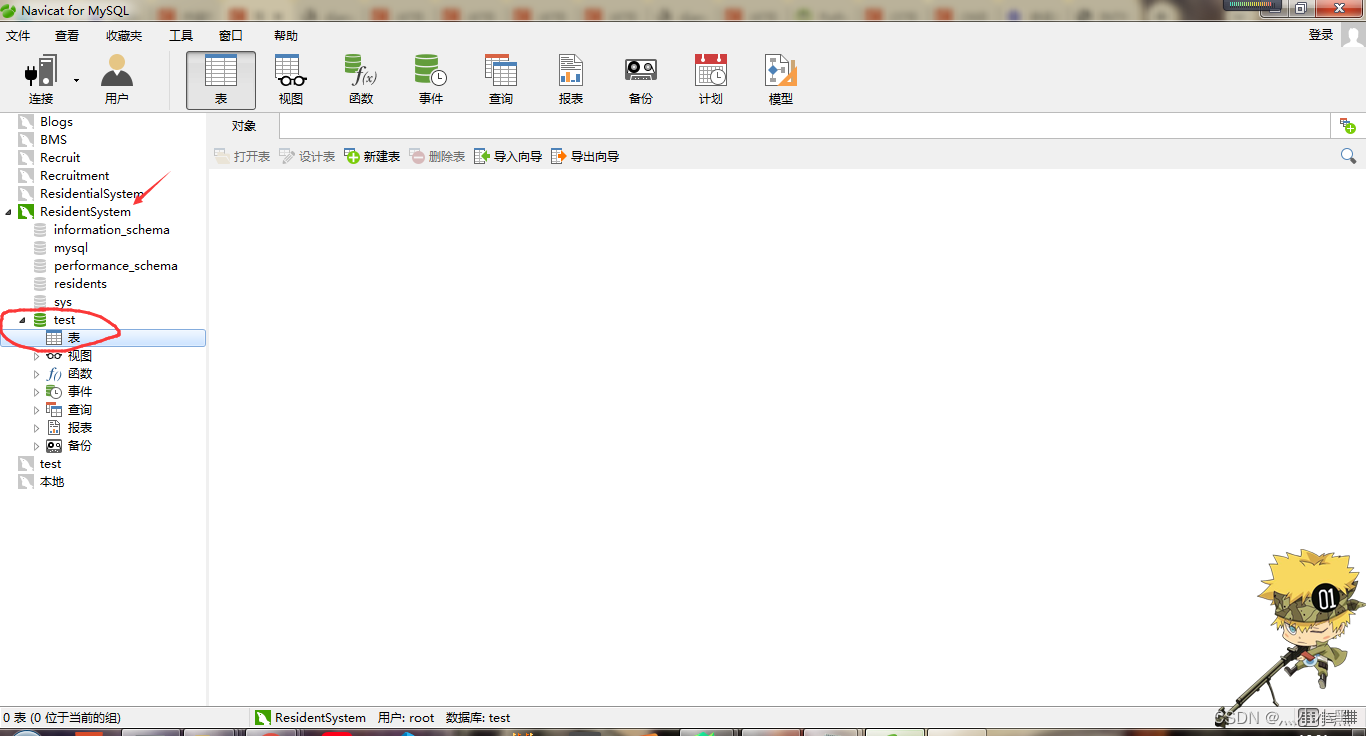
Task: Switch to the 对象 tab
Action: click(243, 126)
